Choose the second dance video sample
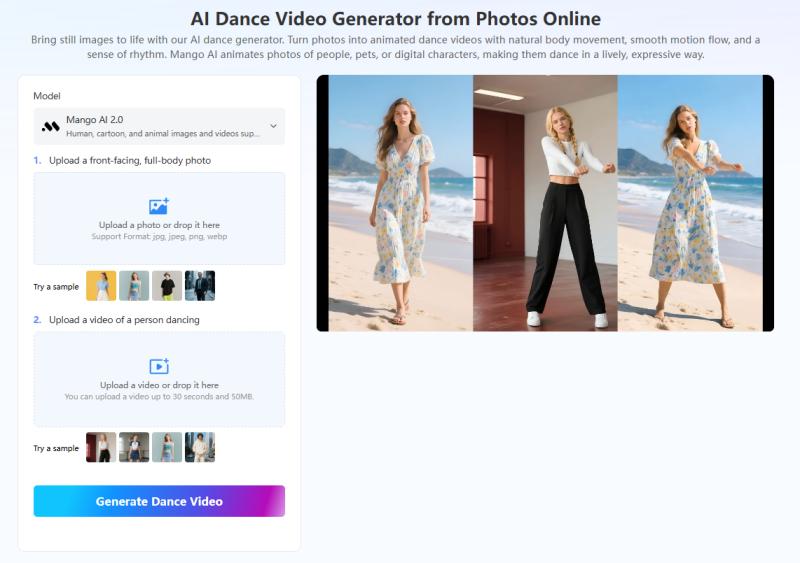 (x=134, y=447)
